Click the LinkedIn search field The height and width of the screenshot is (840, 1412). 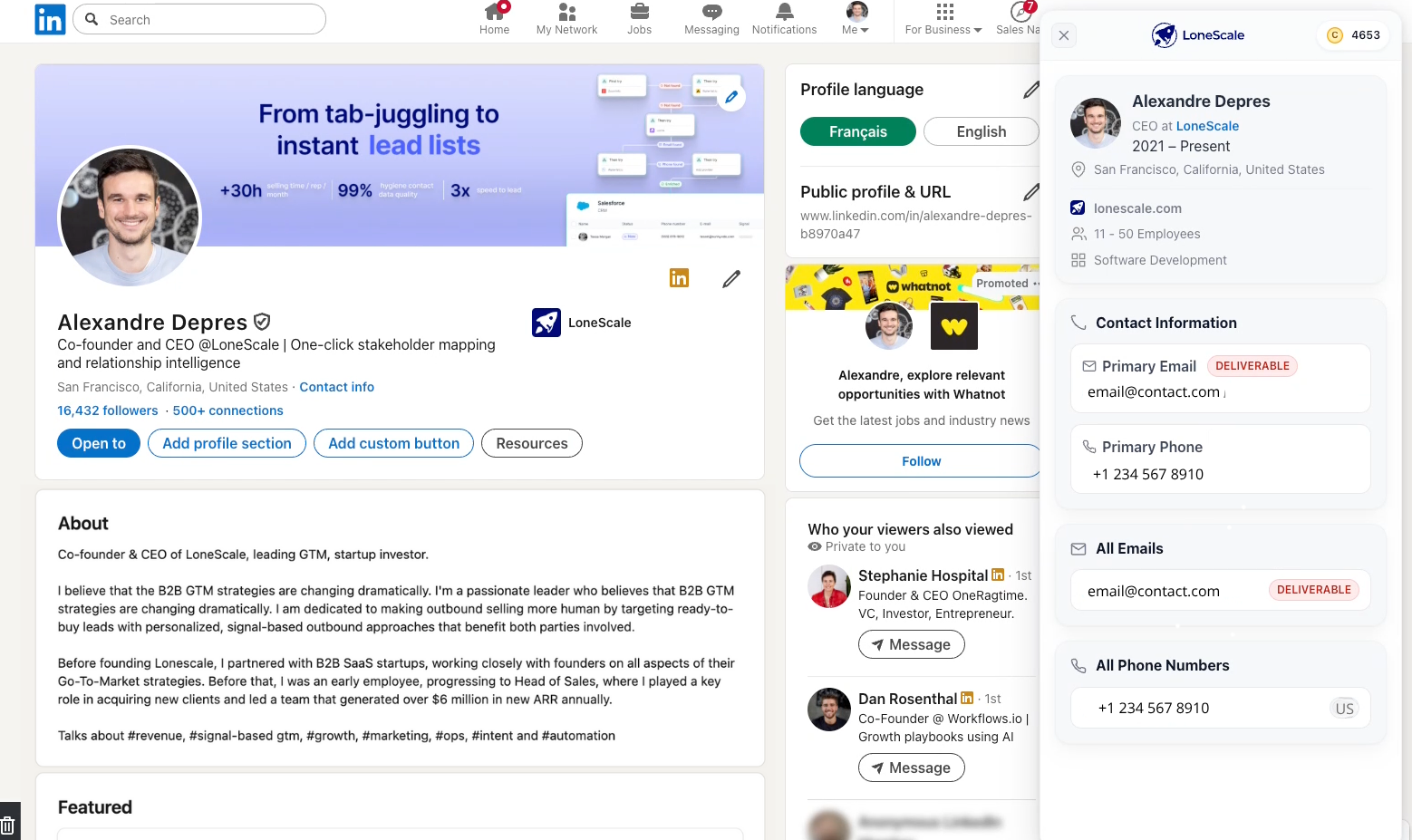tap(199, 19)
